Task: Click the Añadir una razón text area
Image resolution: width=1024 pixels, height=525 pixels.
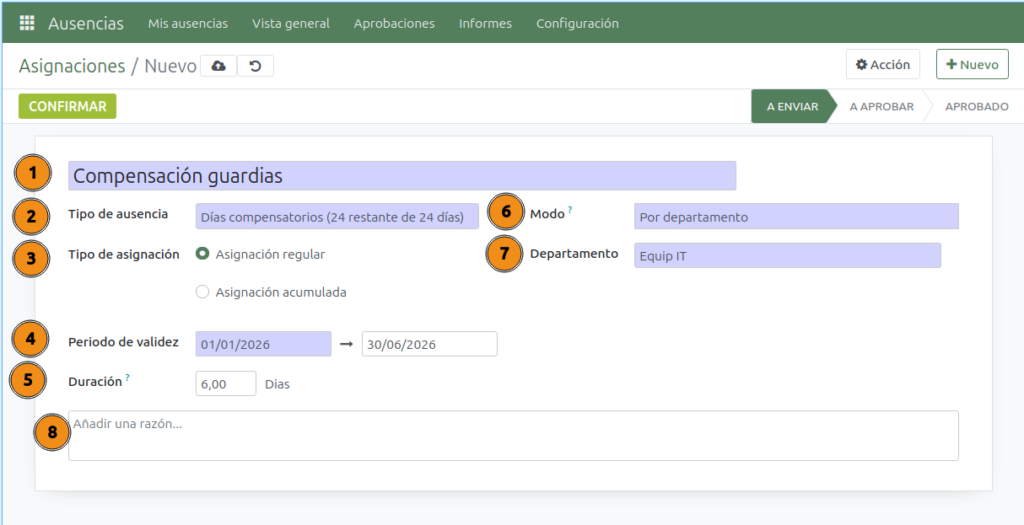Action: pyautogui.click(x=512, y=435)
